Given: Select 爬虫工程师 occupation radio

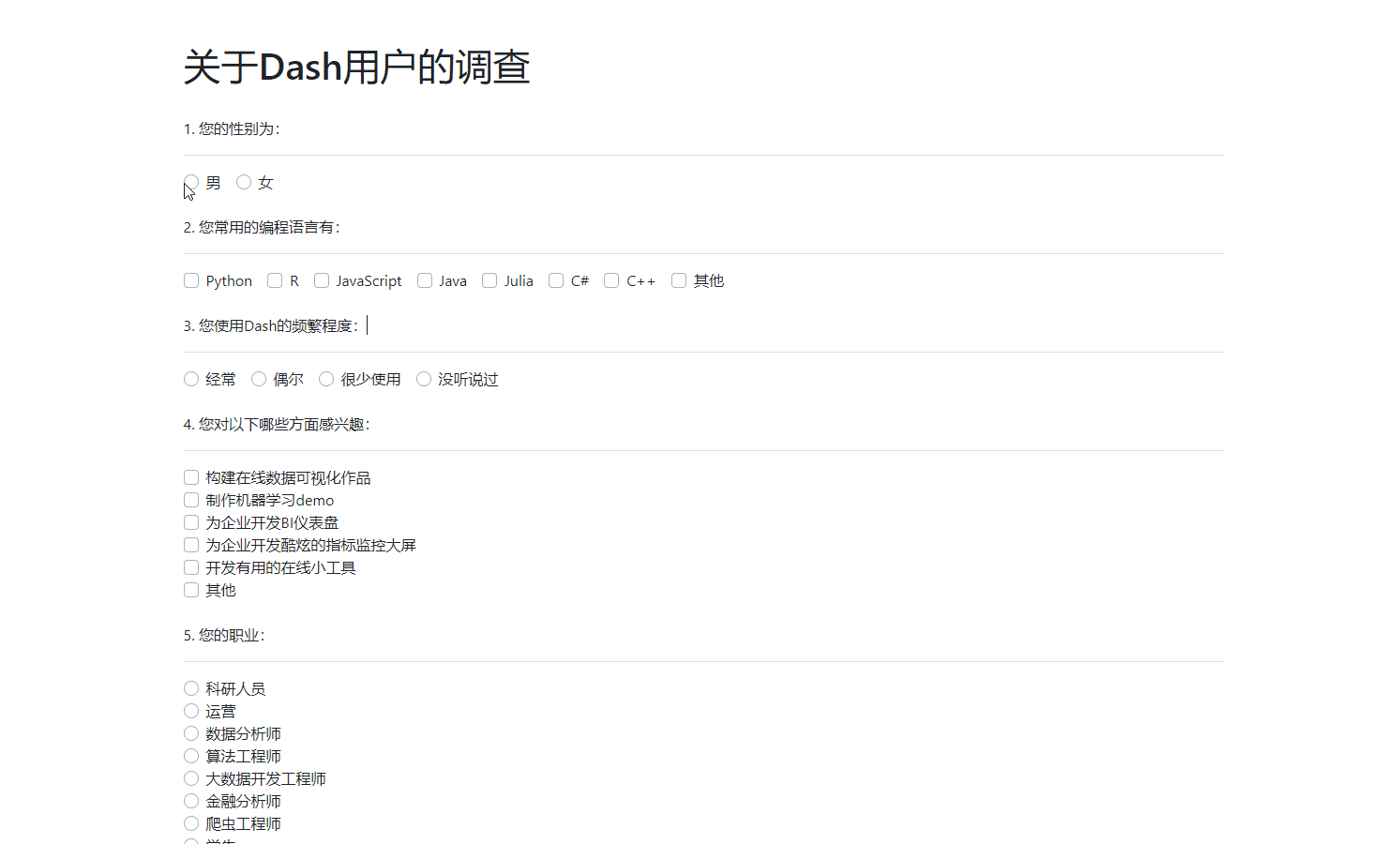Looking at the screenshot, I should click(191, 823).
